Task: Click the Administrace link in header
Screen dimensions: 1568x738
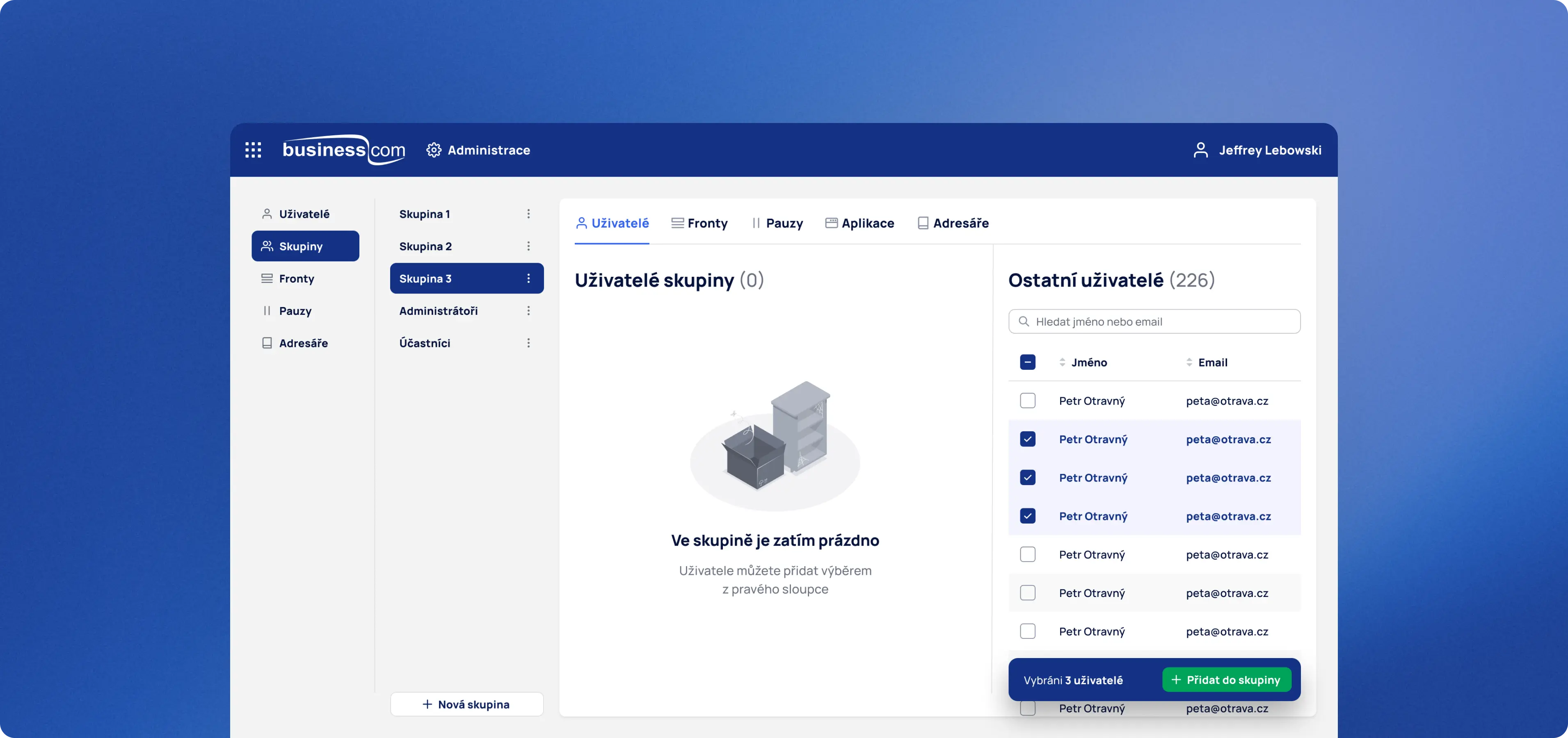Action: 478,150
